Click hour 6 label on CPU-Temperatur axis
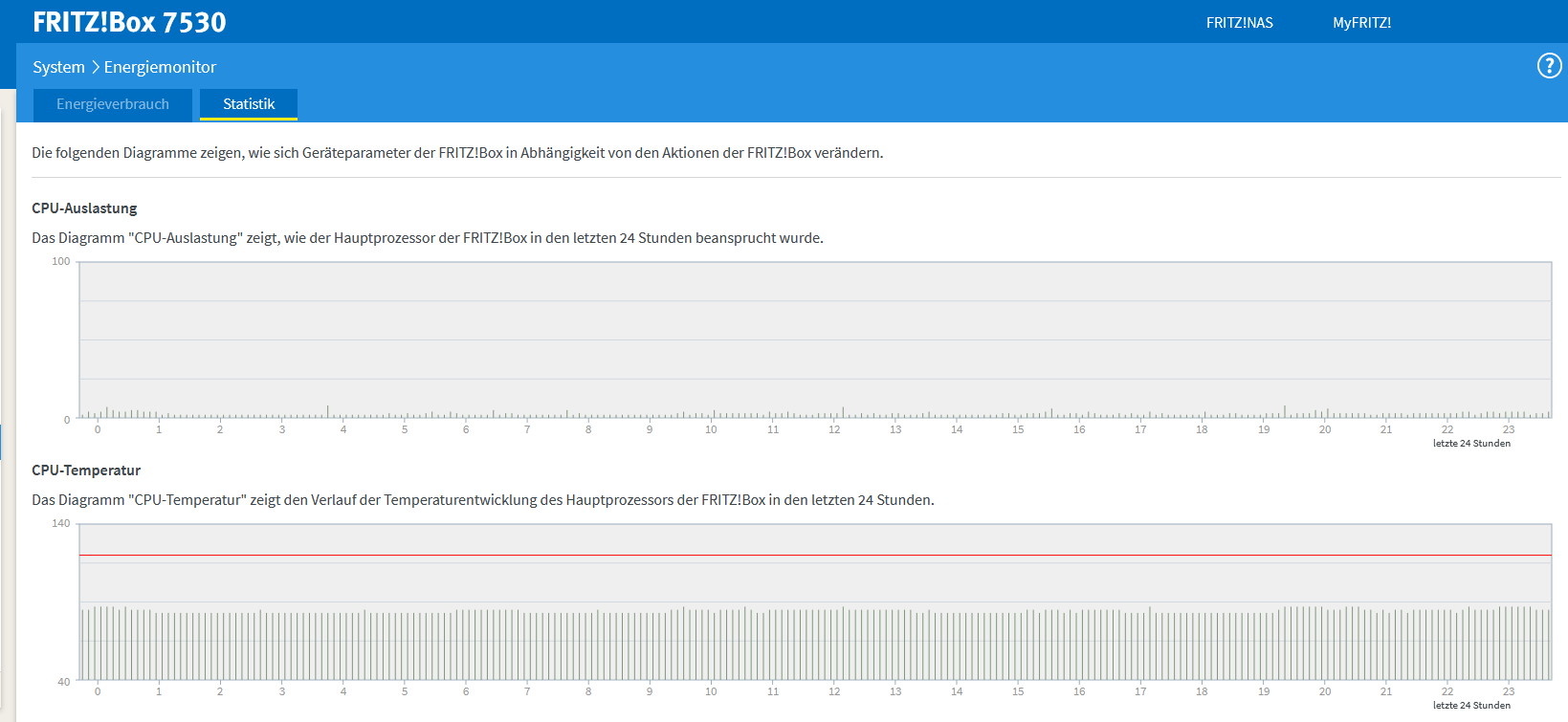 (466, 691)
